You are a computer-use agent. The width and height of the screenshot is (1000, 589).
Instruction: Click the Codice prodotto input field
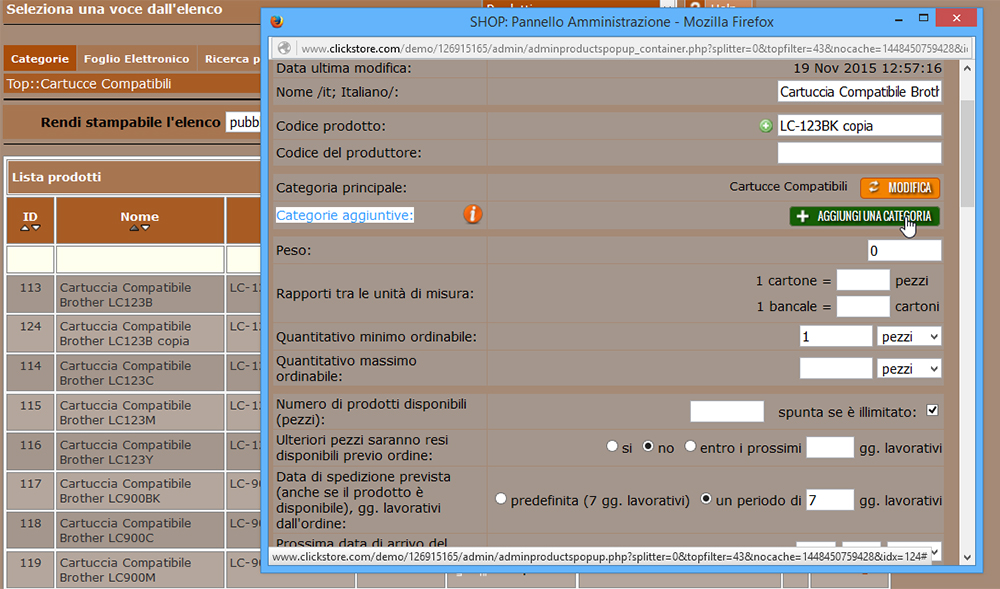pyautogui.click(x=860, y=126)
